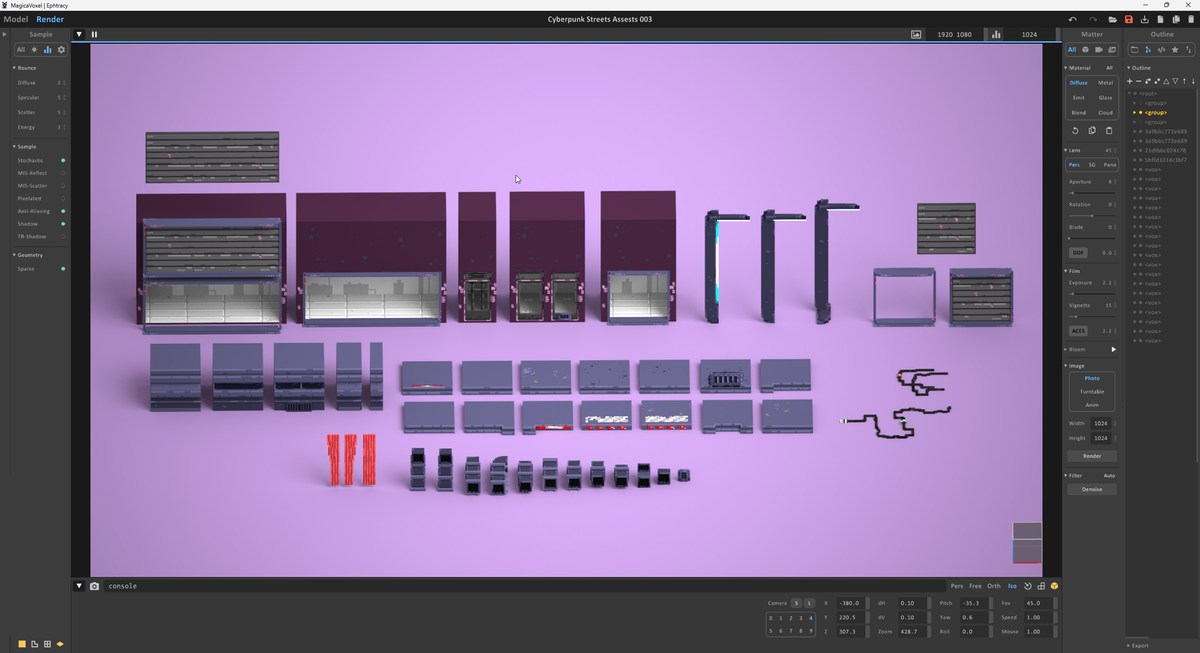Click the star icon in Outline panel

point(1175,49)
